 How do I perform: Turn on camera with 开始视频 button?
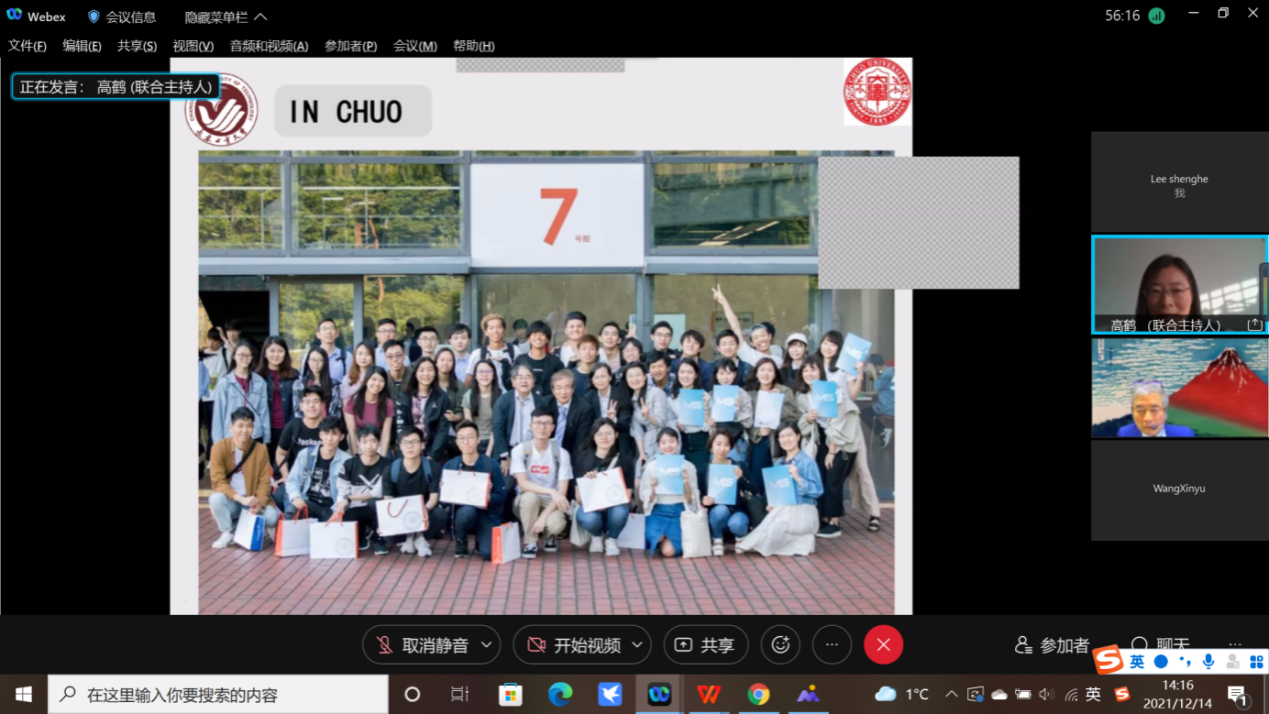coord(575,645)
